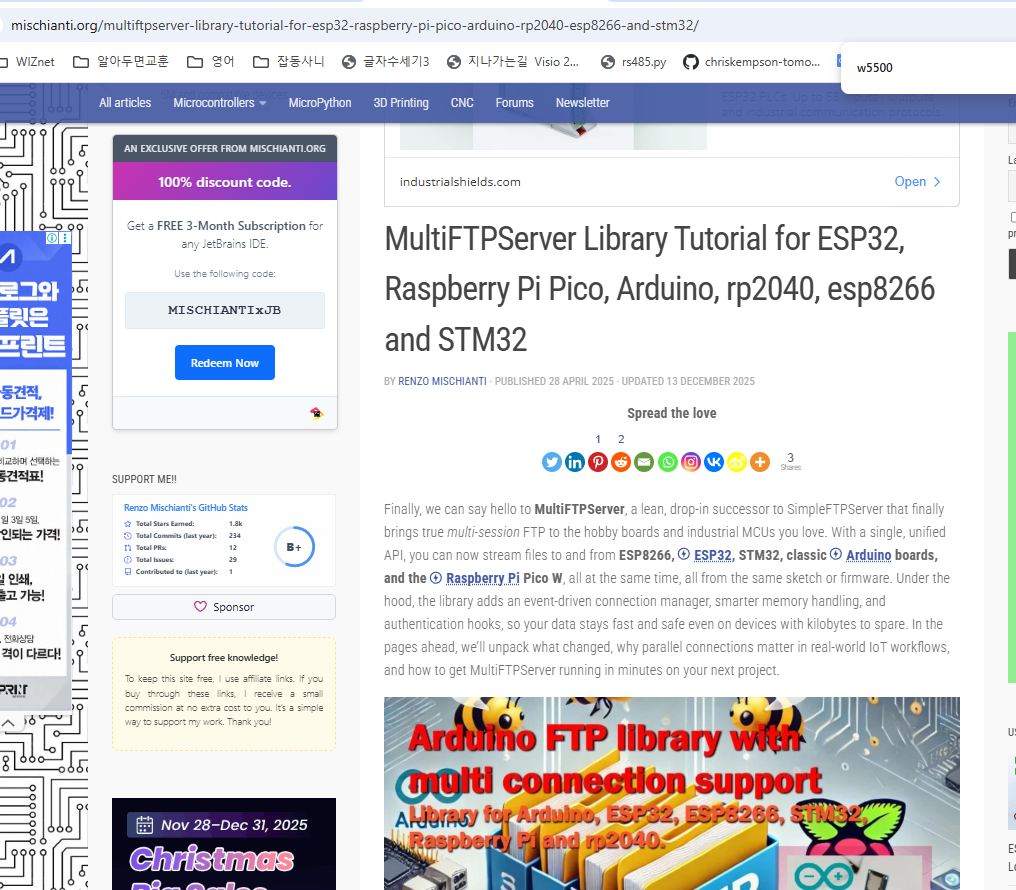
Task: Expand the Microcontrollers menu dropdown
Action: 219,102
